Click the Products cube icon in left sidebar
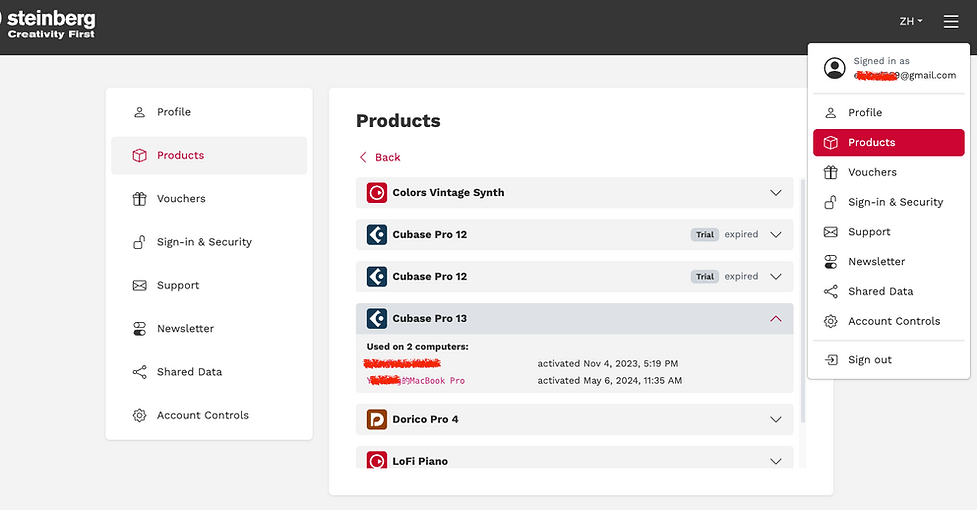The width and height of the screenshot is (977, 510). pos(140,156)
